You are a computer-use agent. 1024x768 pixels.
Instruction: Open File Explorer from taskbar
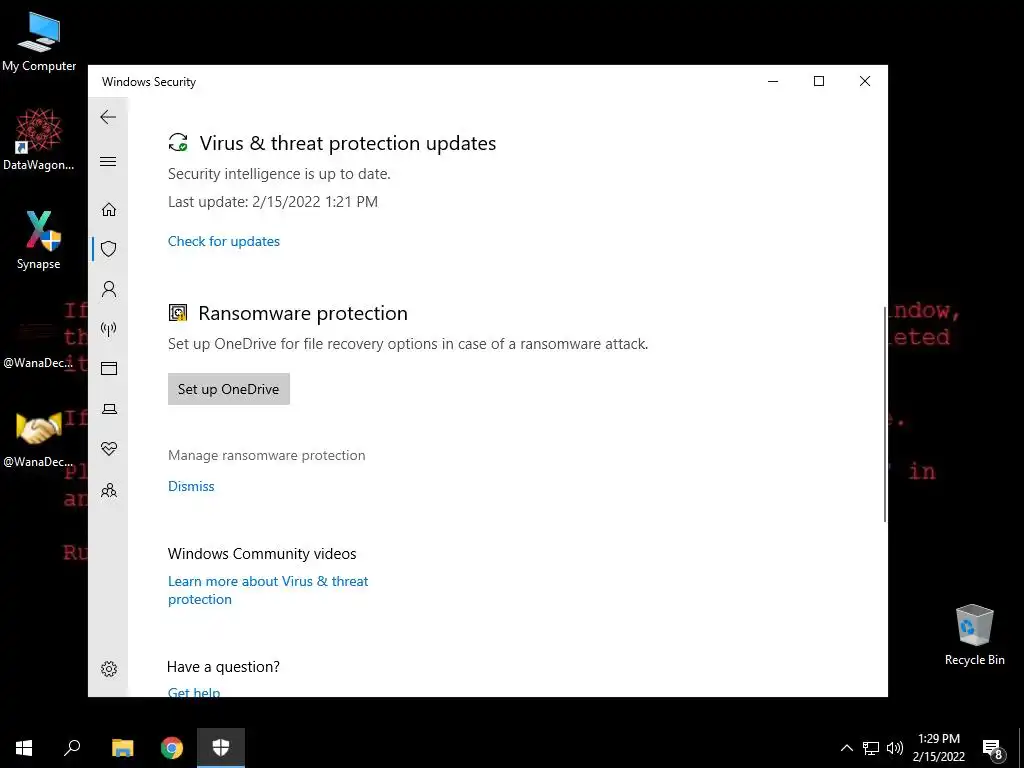pyautogui.click(x=122, y=748)
